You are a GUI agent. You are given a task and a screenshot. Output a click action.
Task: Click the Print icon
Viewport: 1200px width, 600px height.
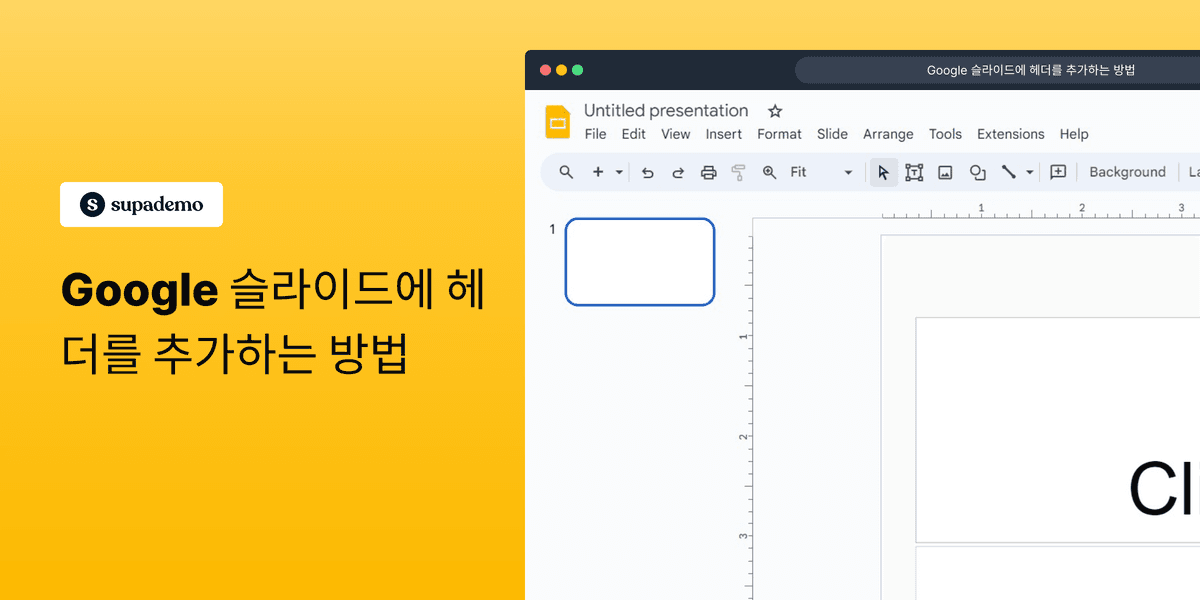pyautogui.click(x=709, y=172)
